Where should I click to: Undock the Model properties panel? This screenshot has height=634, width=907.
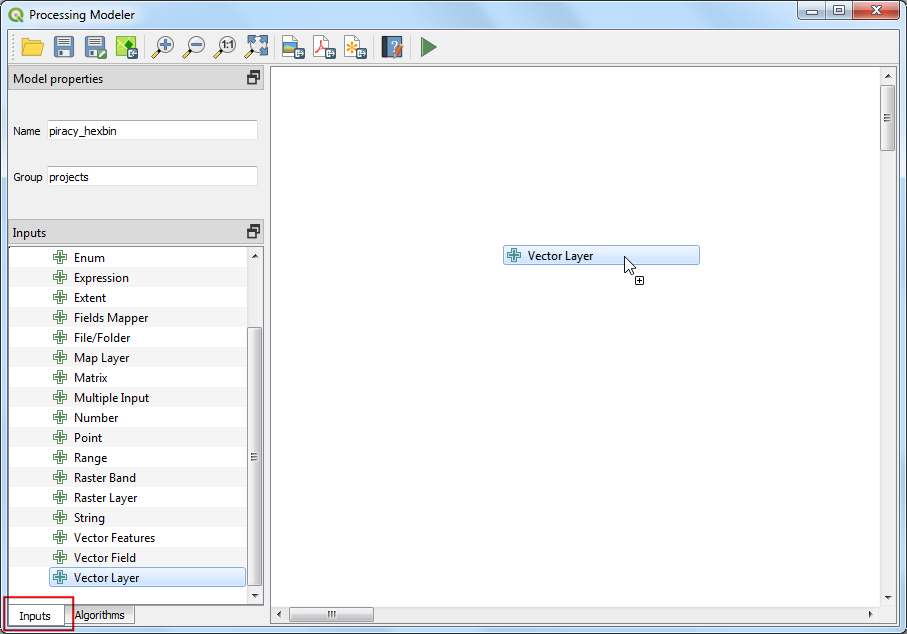(x=253, y=78)
